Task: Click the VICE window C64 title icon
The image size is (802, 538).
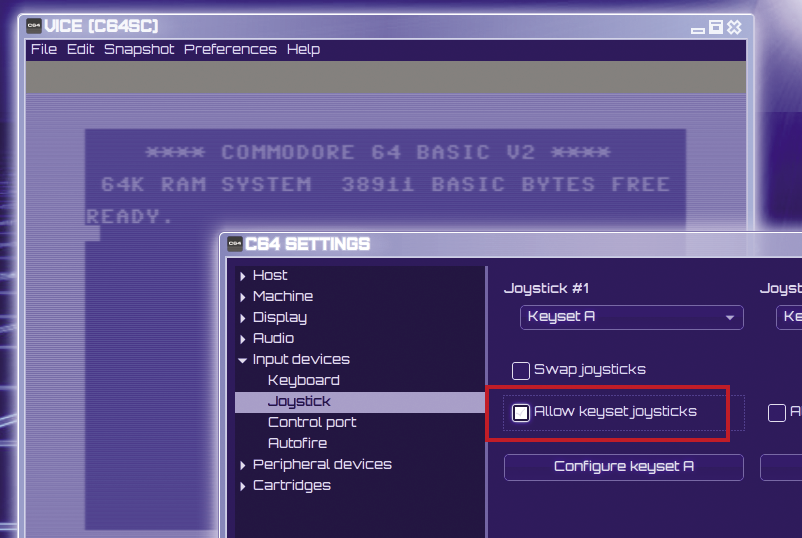Action: pos(34,26)
